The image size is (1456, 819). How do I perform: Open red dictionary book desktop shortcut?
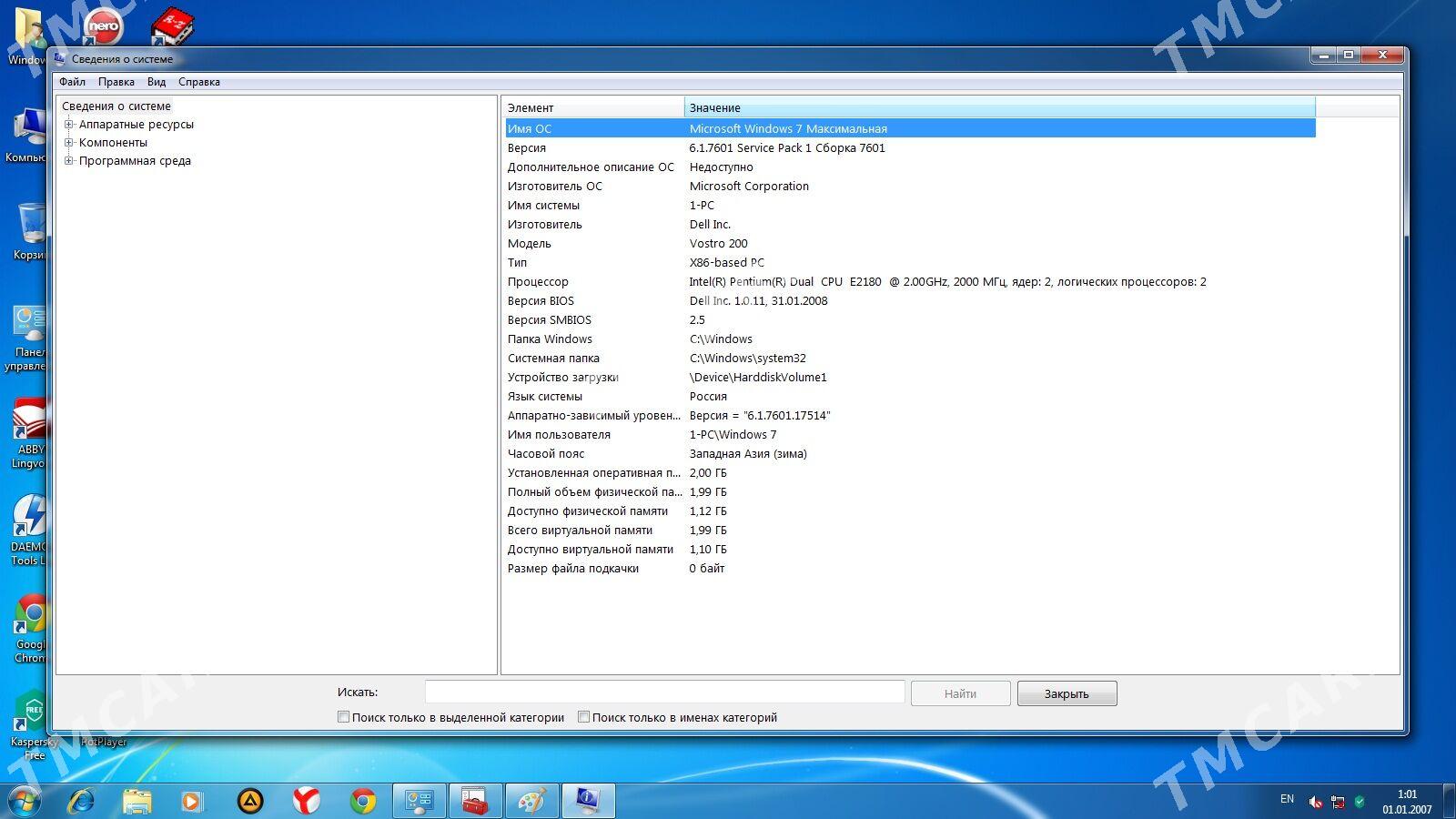point(172,25)
